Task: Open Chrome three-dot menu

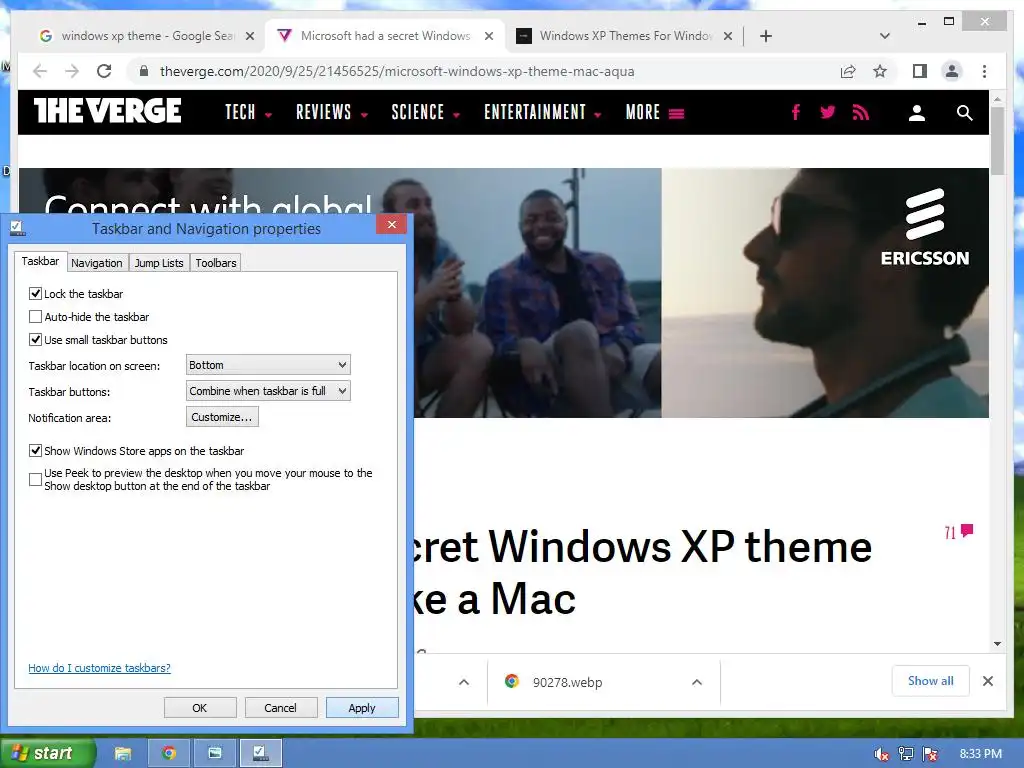Action: [984, 71]
